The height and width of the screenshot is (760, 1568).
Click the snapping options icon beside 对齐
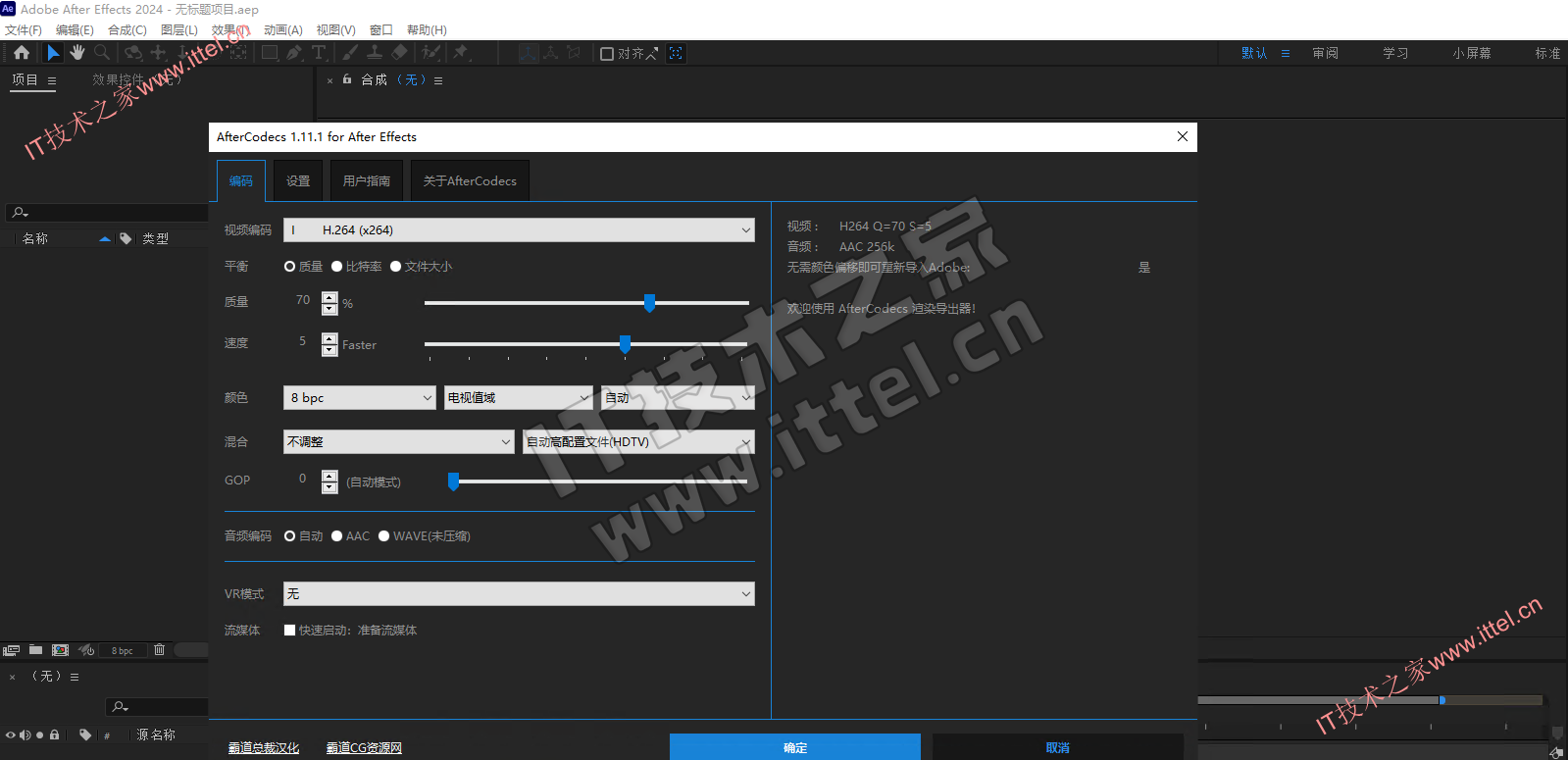click(x=652, y=53)
